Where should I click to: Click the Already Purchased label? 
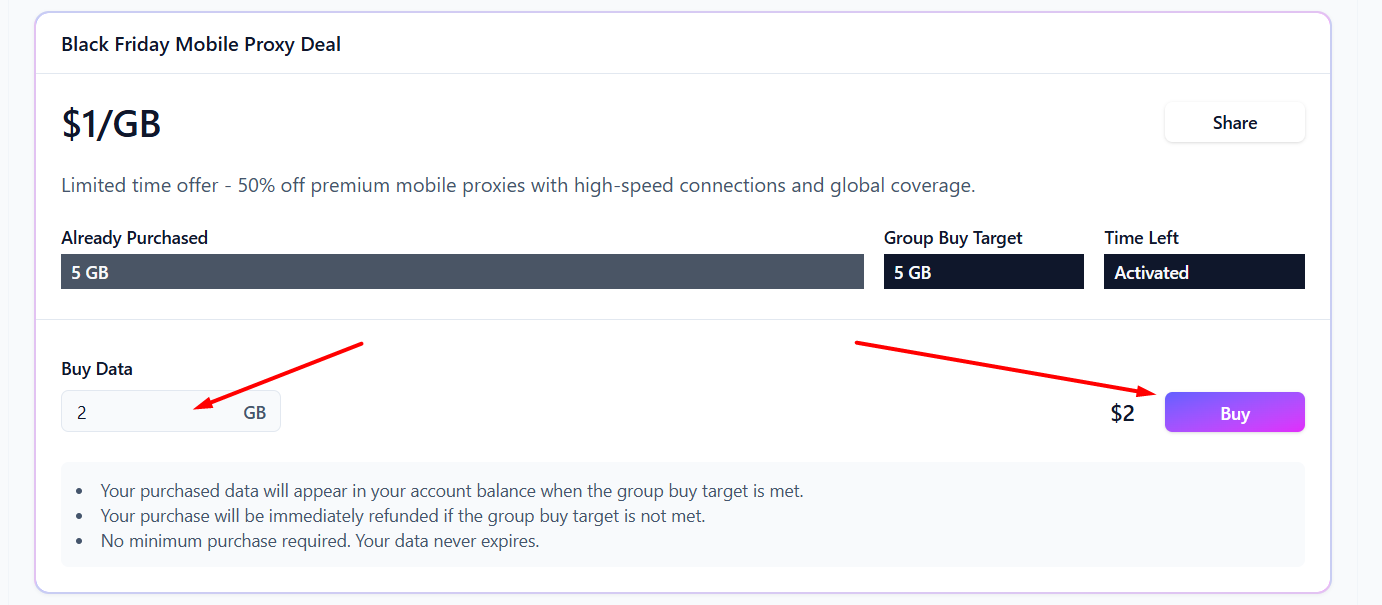pos(134,238)
